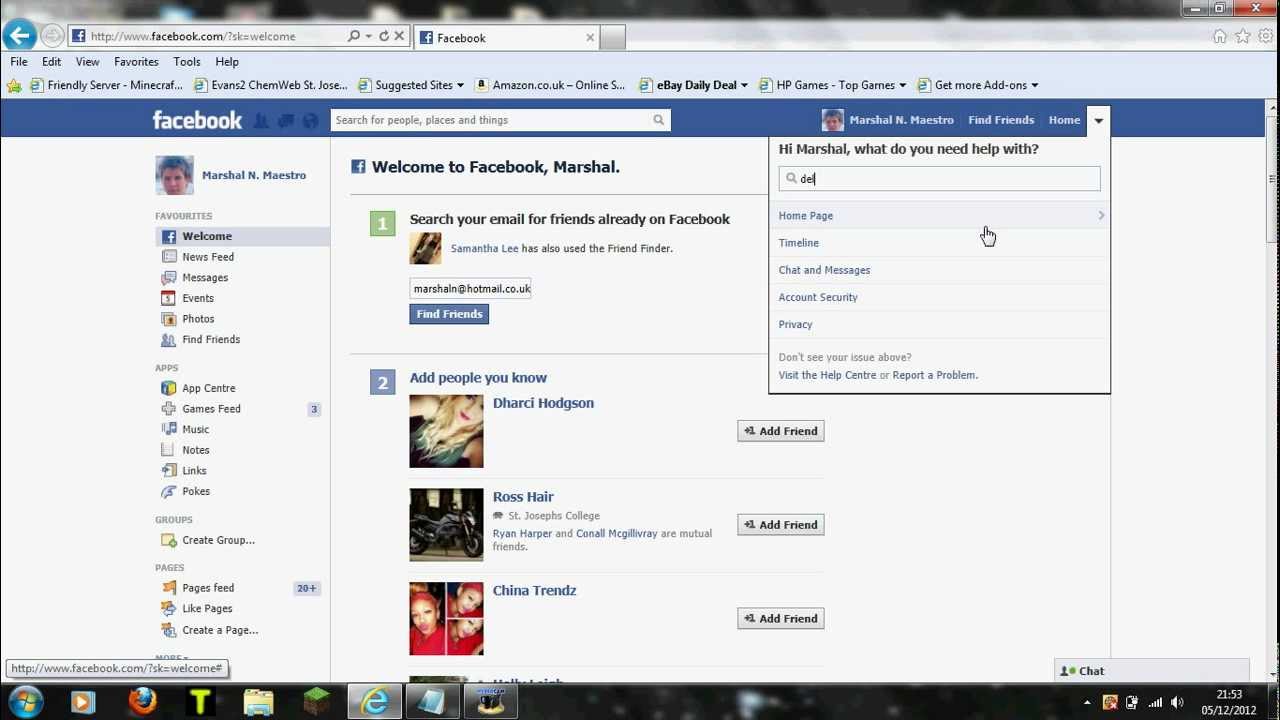Click the volume speaker tray icon
The image size is (1280, 720).
[x=1177, y=702]
